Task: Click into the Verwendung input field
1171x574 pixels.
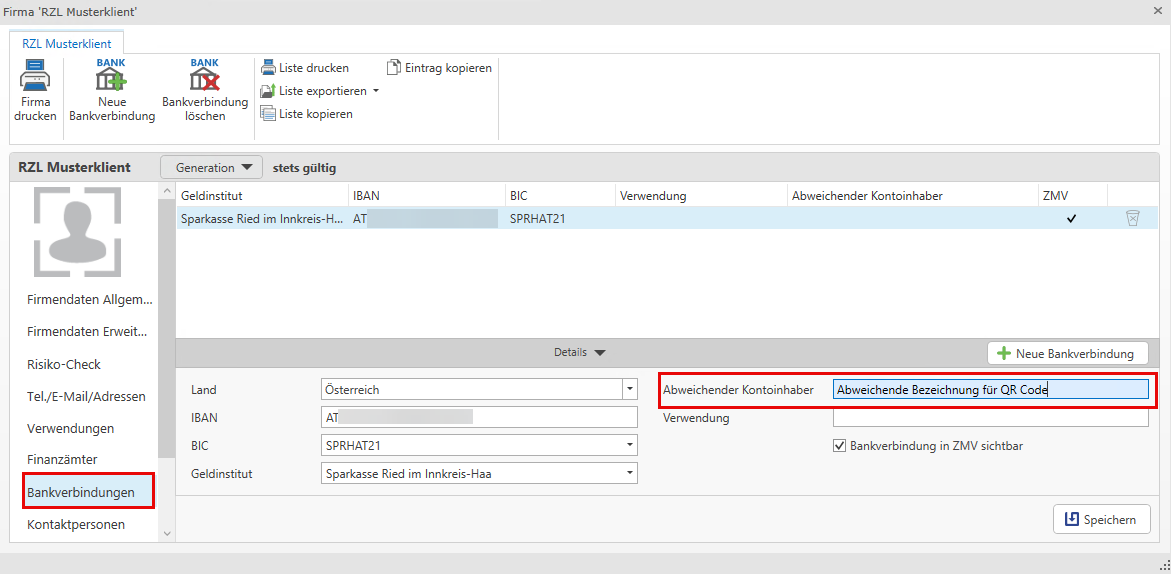Action: 990,418
